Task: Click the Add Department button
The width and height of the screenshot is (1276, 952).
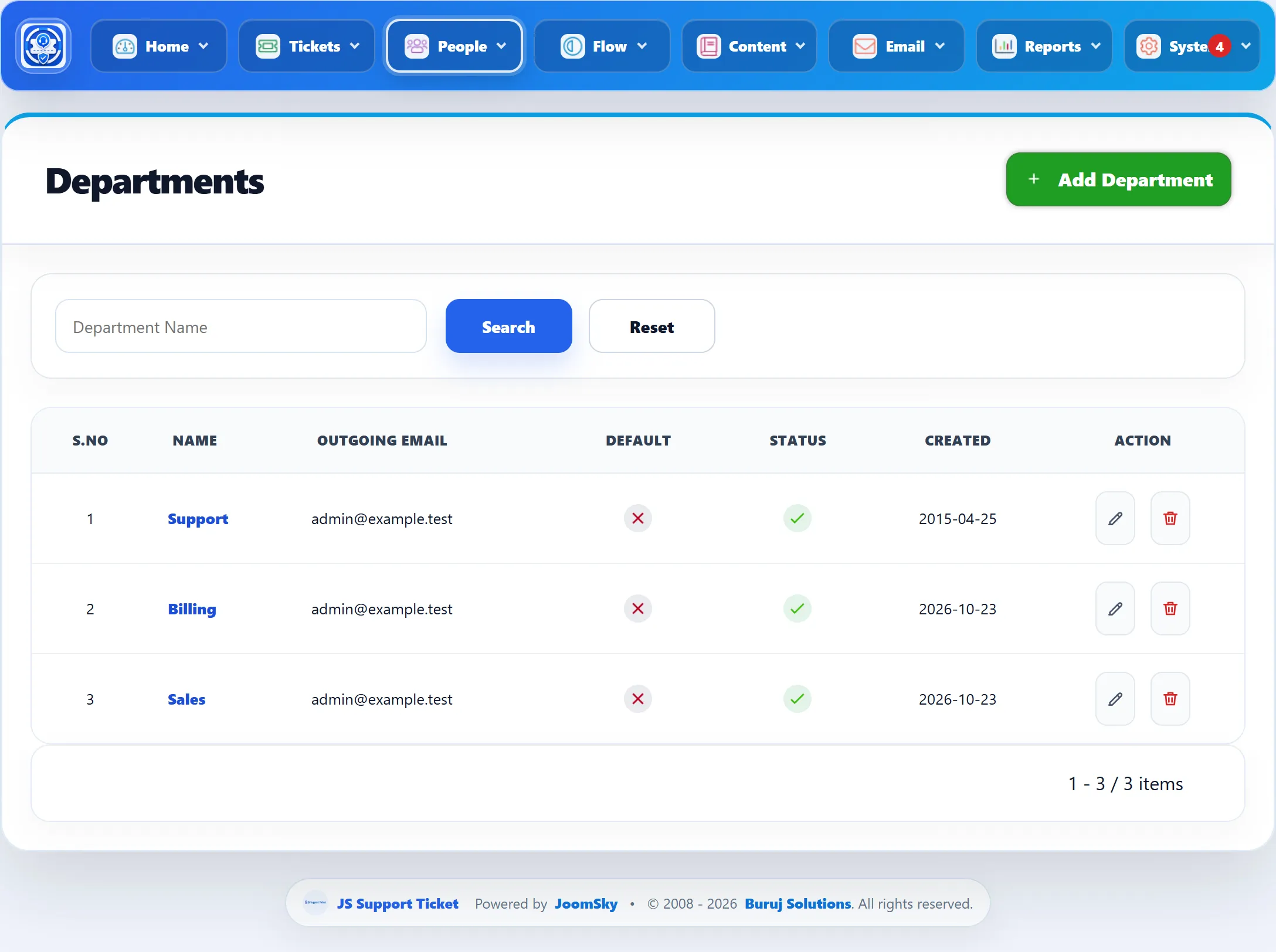Action: (x=1118, y=179)
